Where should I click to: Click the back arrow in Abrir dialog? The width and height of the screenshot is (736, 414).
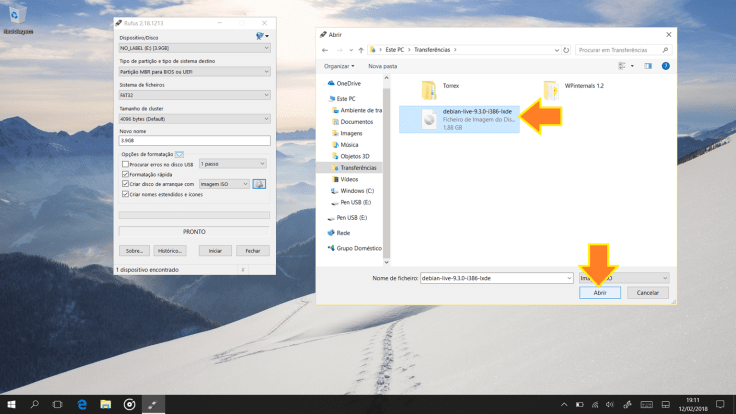(325, 49)
